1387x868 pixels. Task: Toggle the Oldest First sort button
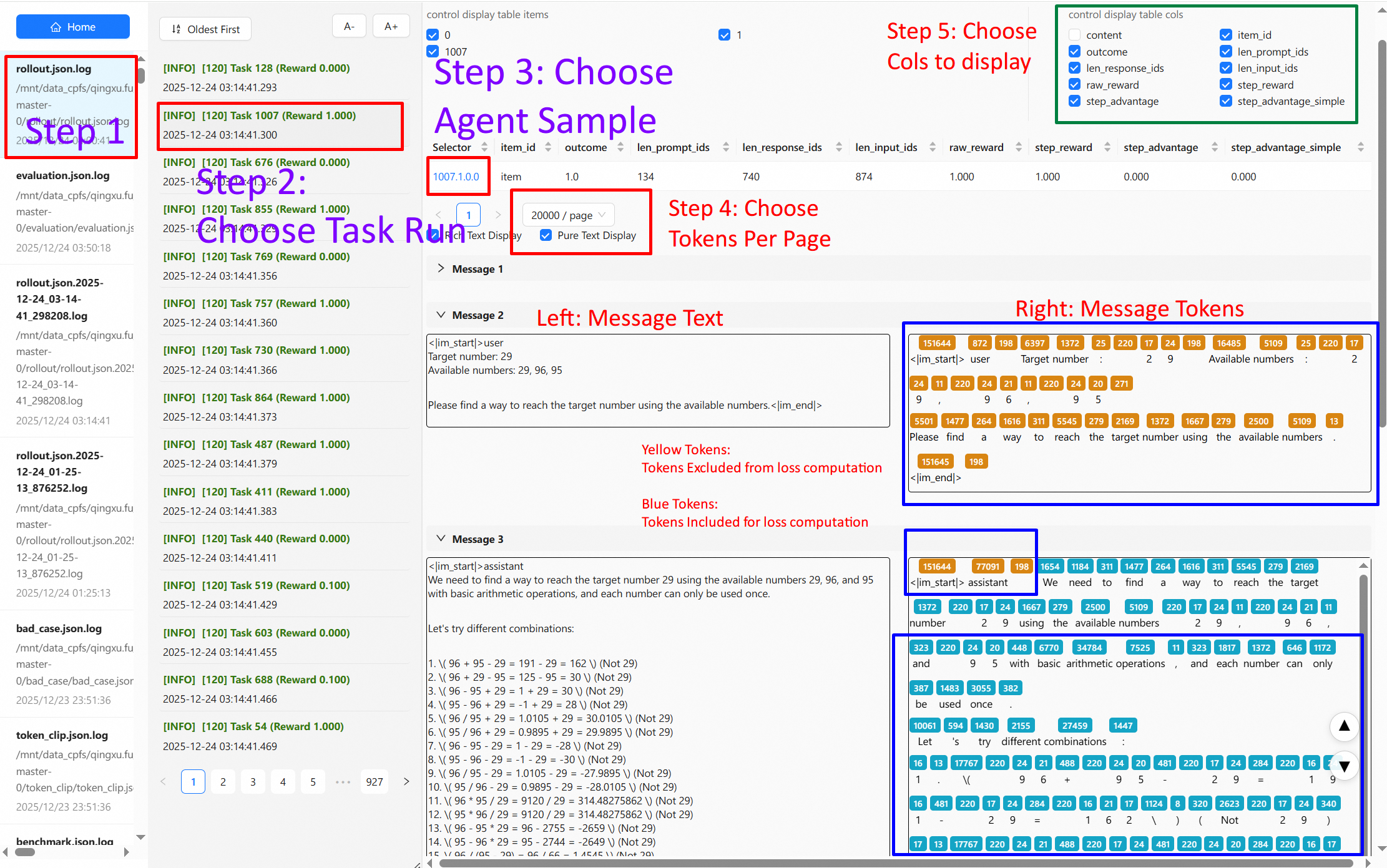pyautogui.click(x=205, y=29)
